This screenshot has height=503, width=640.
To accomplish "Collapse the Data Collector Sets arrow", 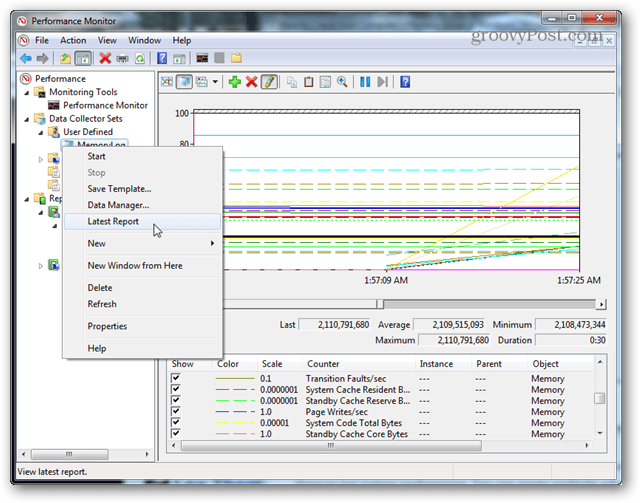I will tap(27, 119).
